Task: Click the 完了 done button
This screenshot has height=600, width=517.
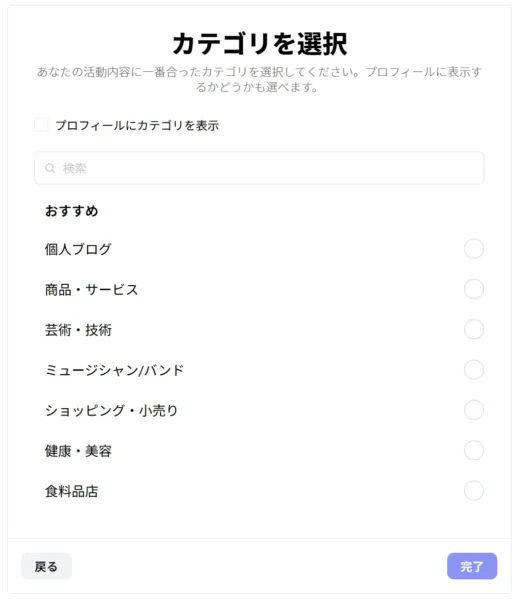Action: click(x=472, y=566)
